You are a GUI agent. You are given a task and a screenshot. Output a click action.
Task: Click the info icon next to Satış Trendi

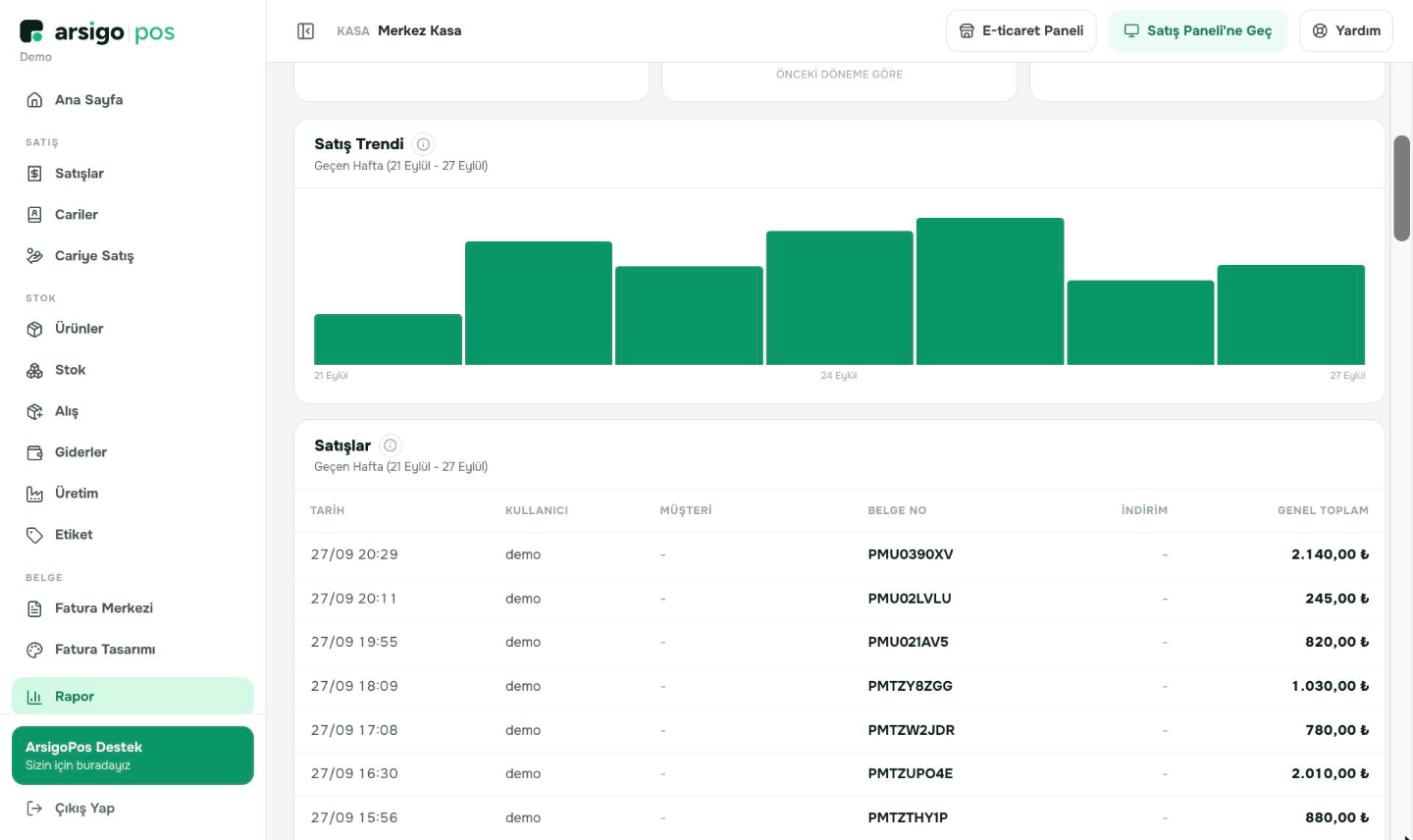pyautogui.click(x=423, y=144)
